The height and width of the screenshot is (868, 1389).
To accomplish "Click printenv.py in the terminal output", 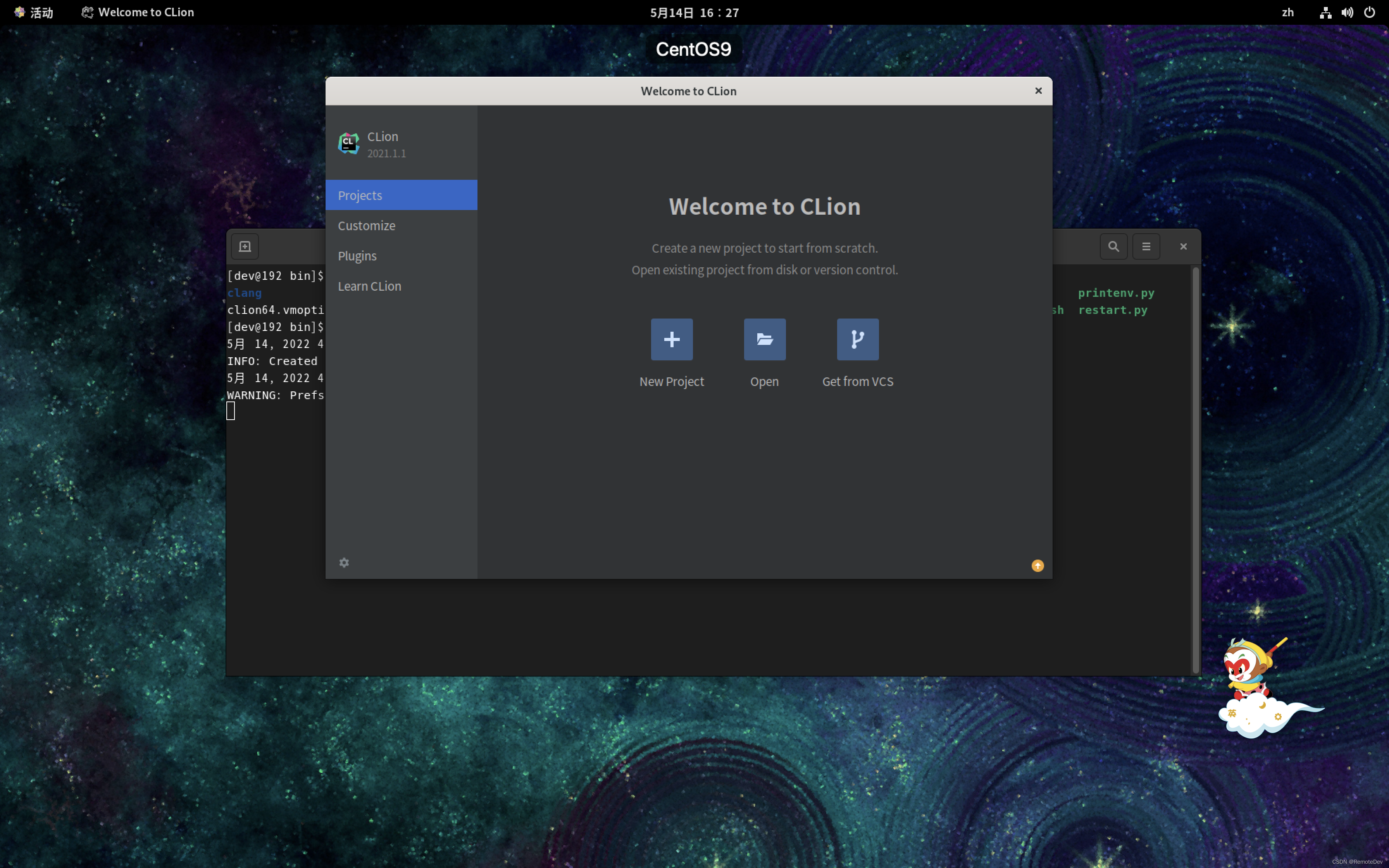I will point(1116,293).
